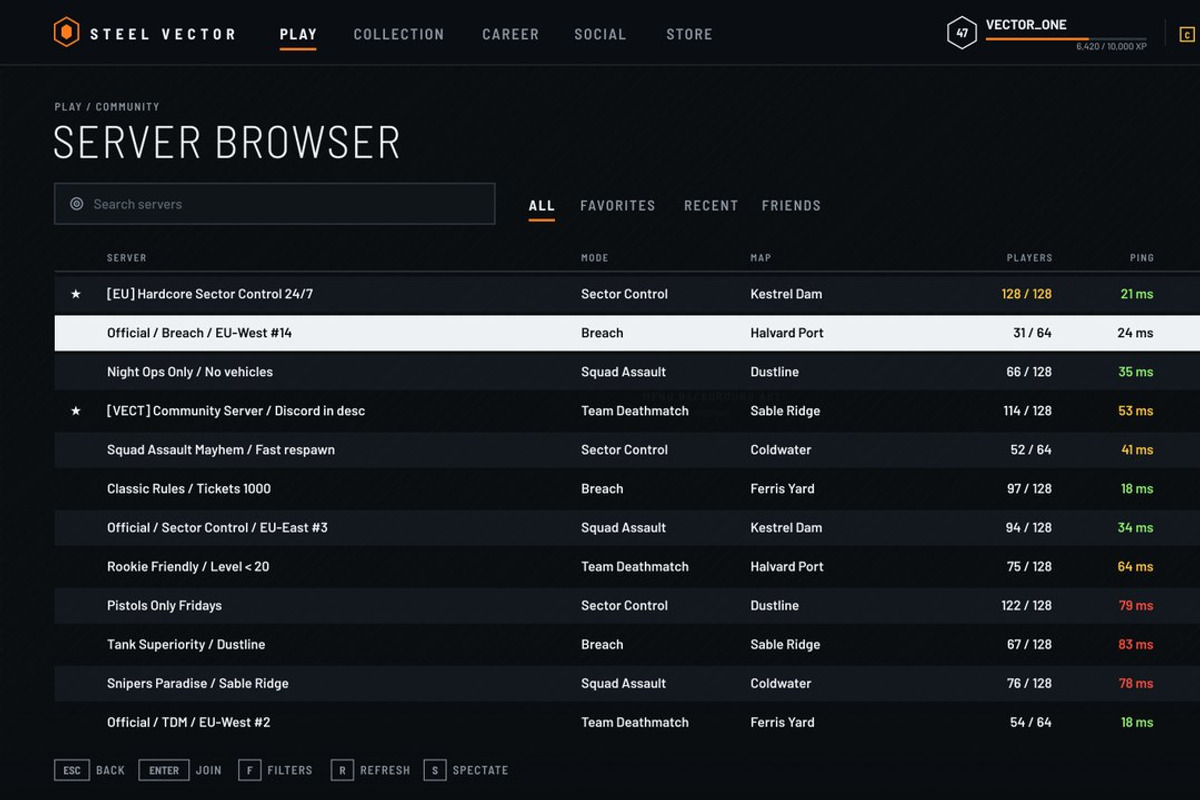Click 'Breach' mode in Classic Rules row
This screenshot has width=1200, height=800.
[x=602, y=489]
